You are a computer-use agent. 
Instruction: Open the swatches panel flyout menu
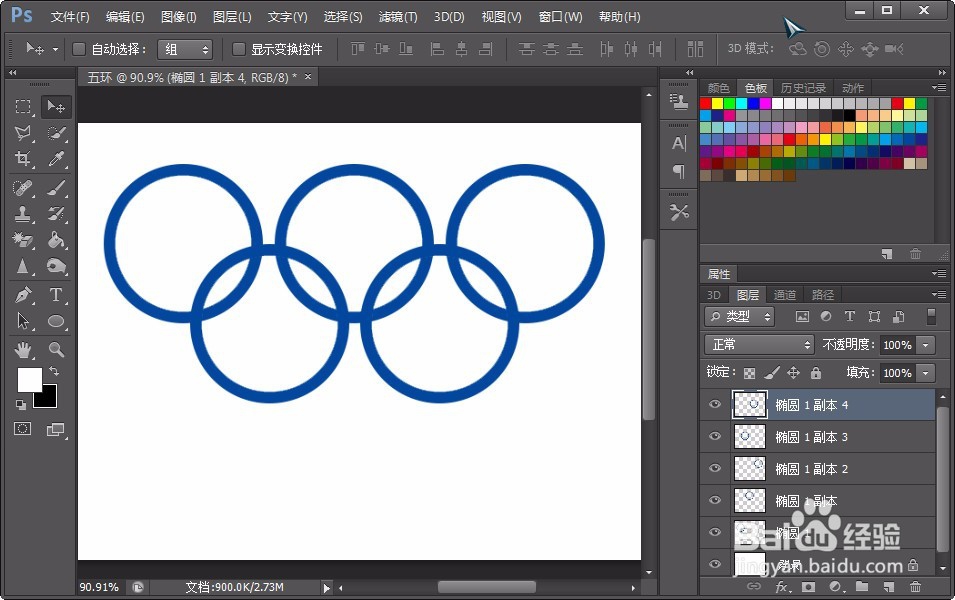pos(939,88)
